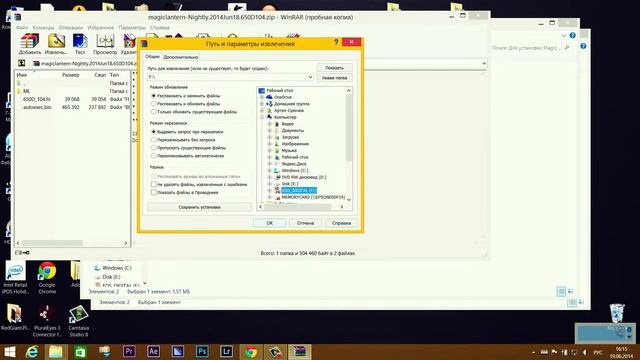
Task: Expand the Видео folder node
Action: click(269, 124)
